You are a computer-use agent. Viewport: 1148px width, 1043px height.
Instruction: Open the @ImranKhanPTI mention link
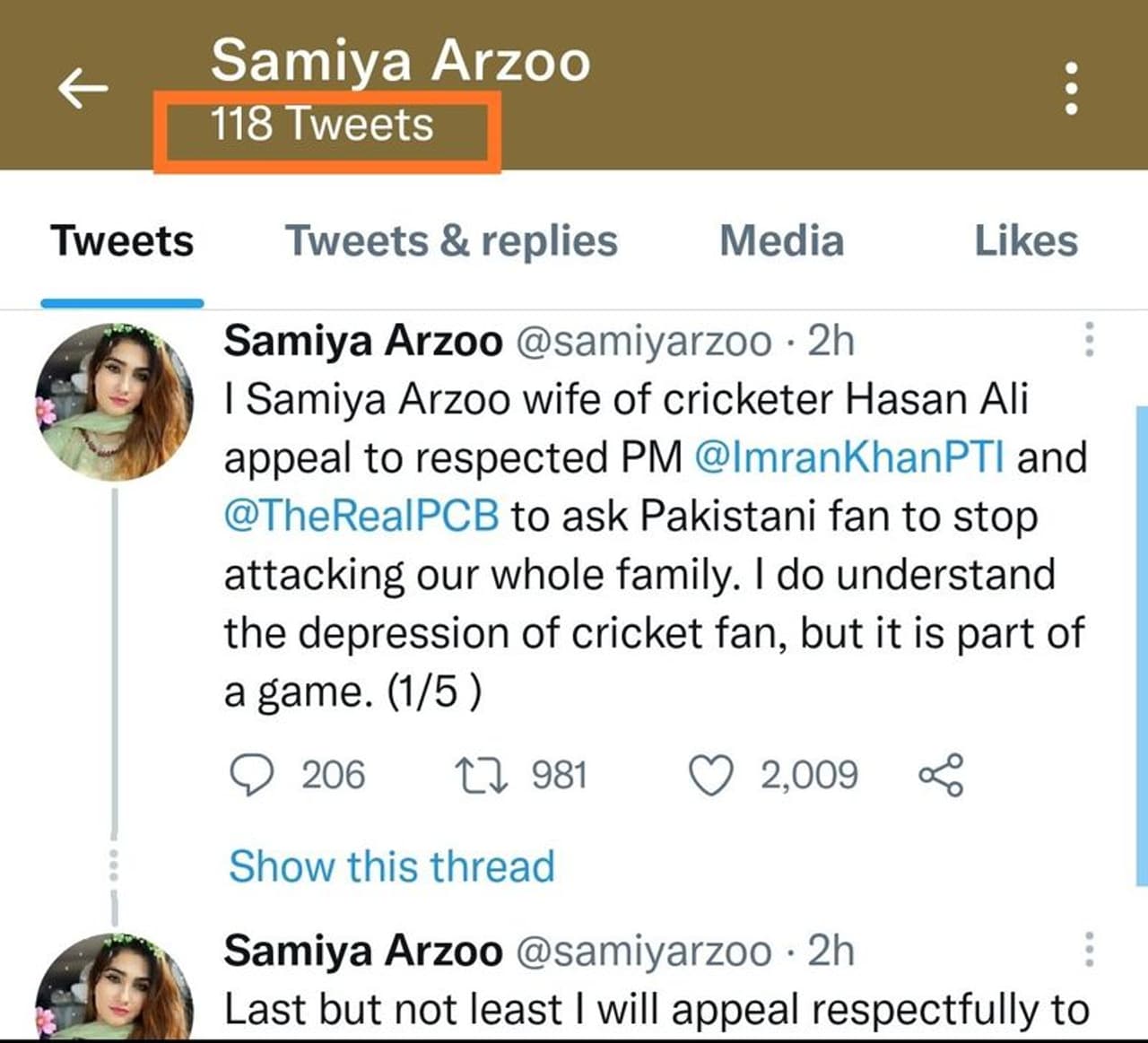(x=848, y=457)
